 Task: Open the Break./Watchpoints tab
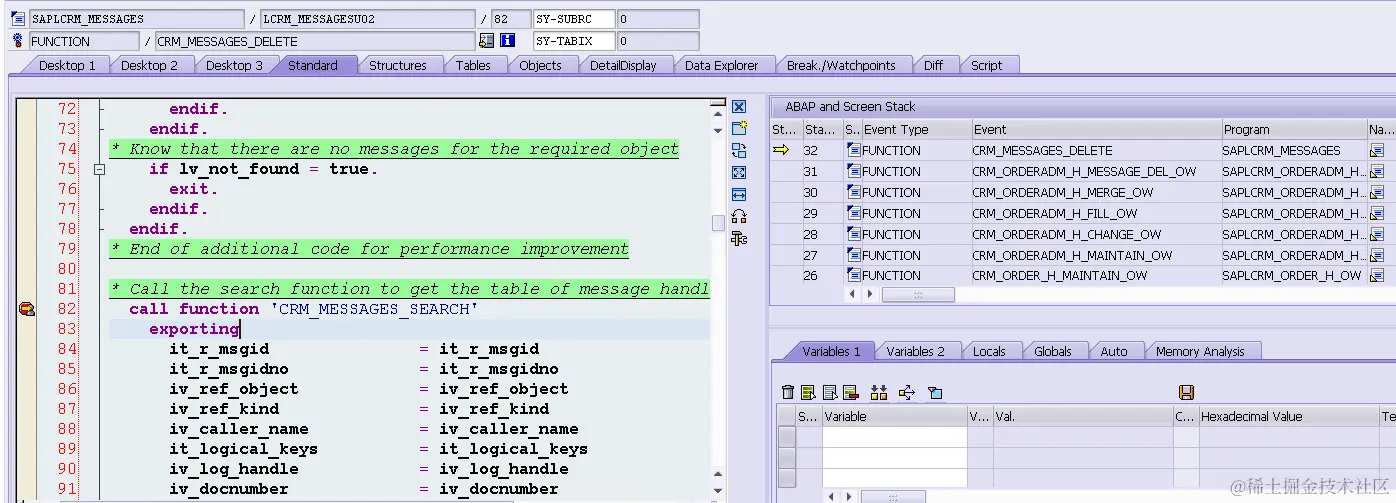click(x=841, y=65)
